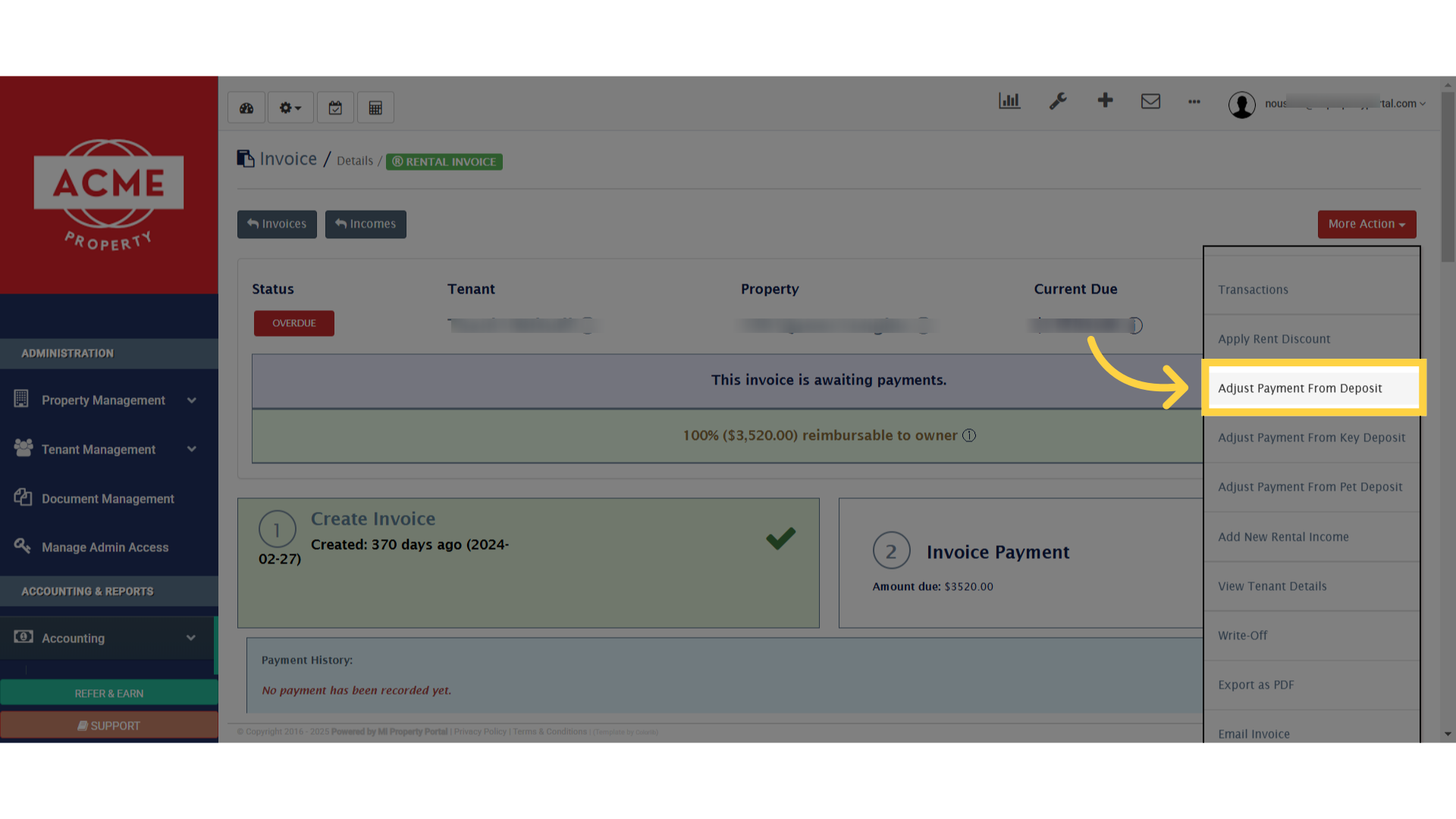Expand the Property Management section
1456x819 pixels.
(x=102, y=400)
